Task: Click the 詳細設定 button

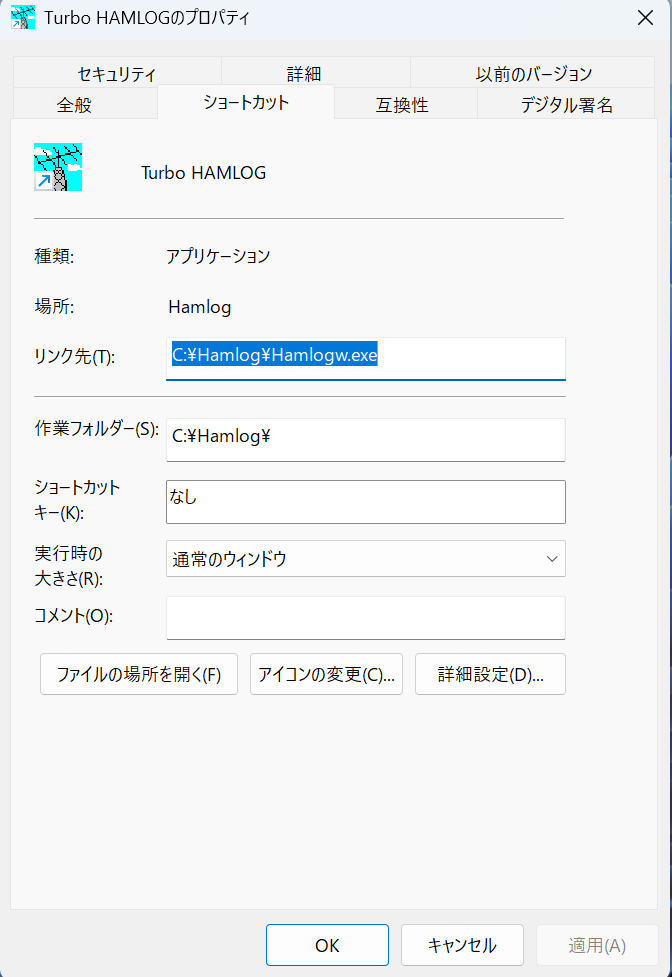Action: [x=490, y=674]
